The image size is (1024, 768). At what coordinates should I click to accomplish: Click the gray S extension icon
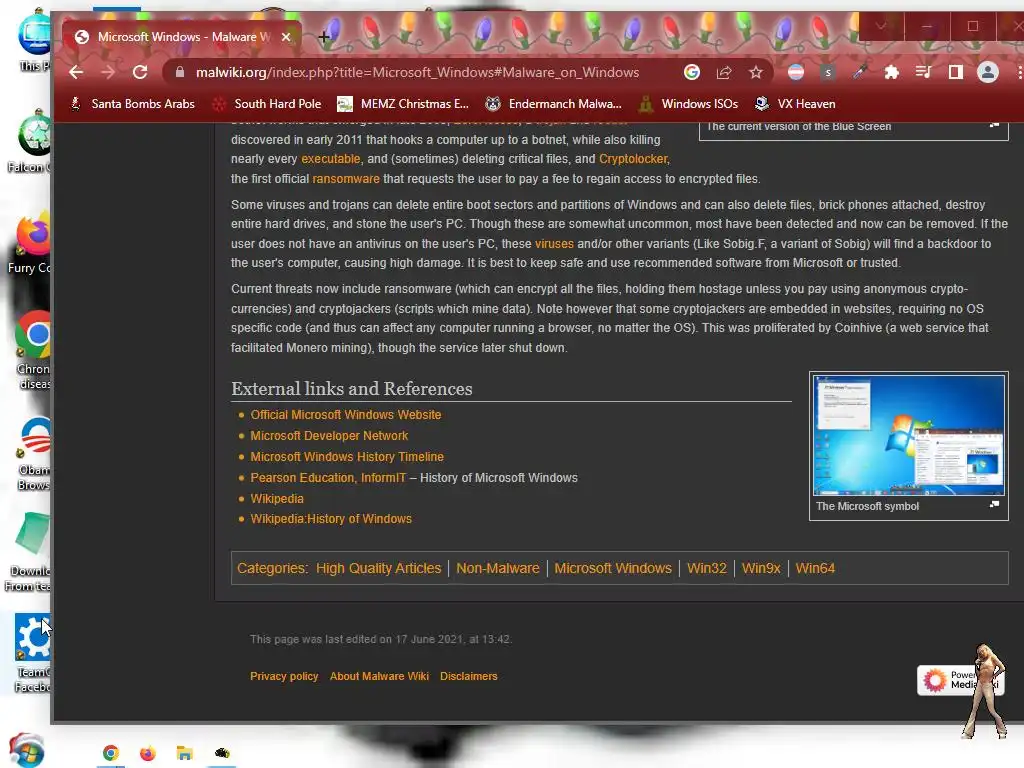tap(827, 72)
